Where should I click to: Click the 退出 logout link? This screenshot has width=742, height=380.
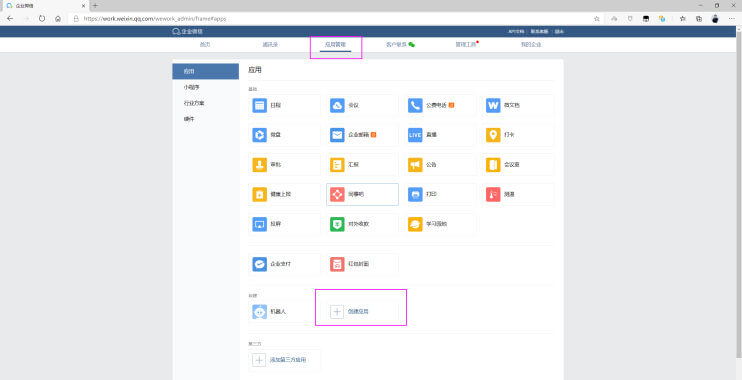click(559, 32)
